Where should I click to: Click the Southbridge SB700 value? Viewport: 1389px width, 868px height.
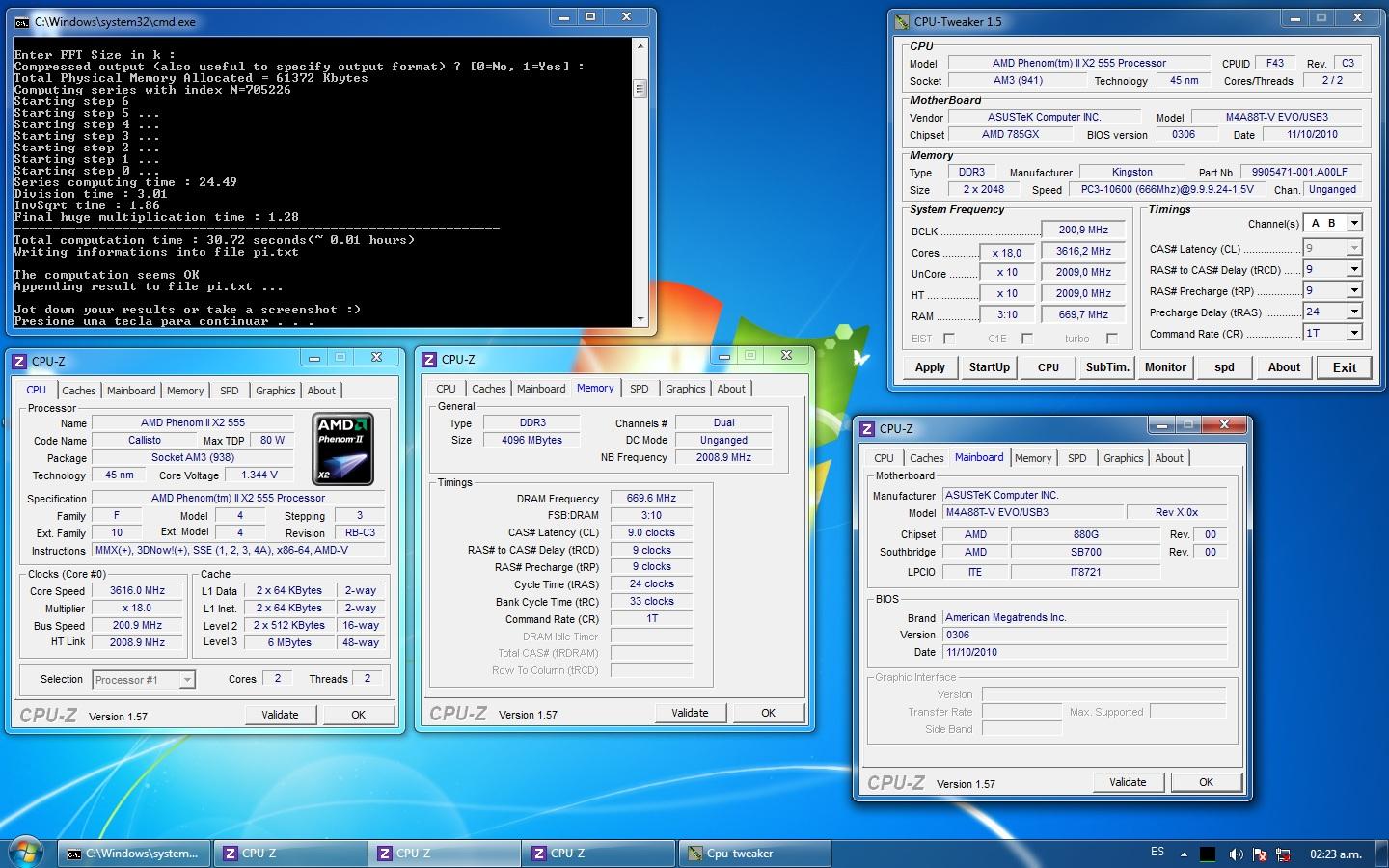1085,552
